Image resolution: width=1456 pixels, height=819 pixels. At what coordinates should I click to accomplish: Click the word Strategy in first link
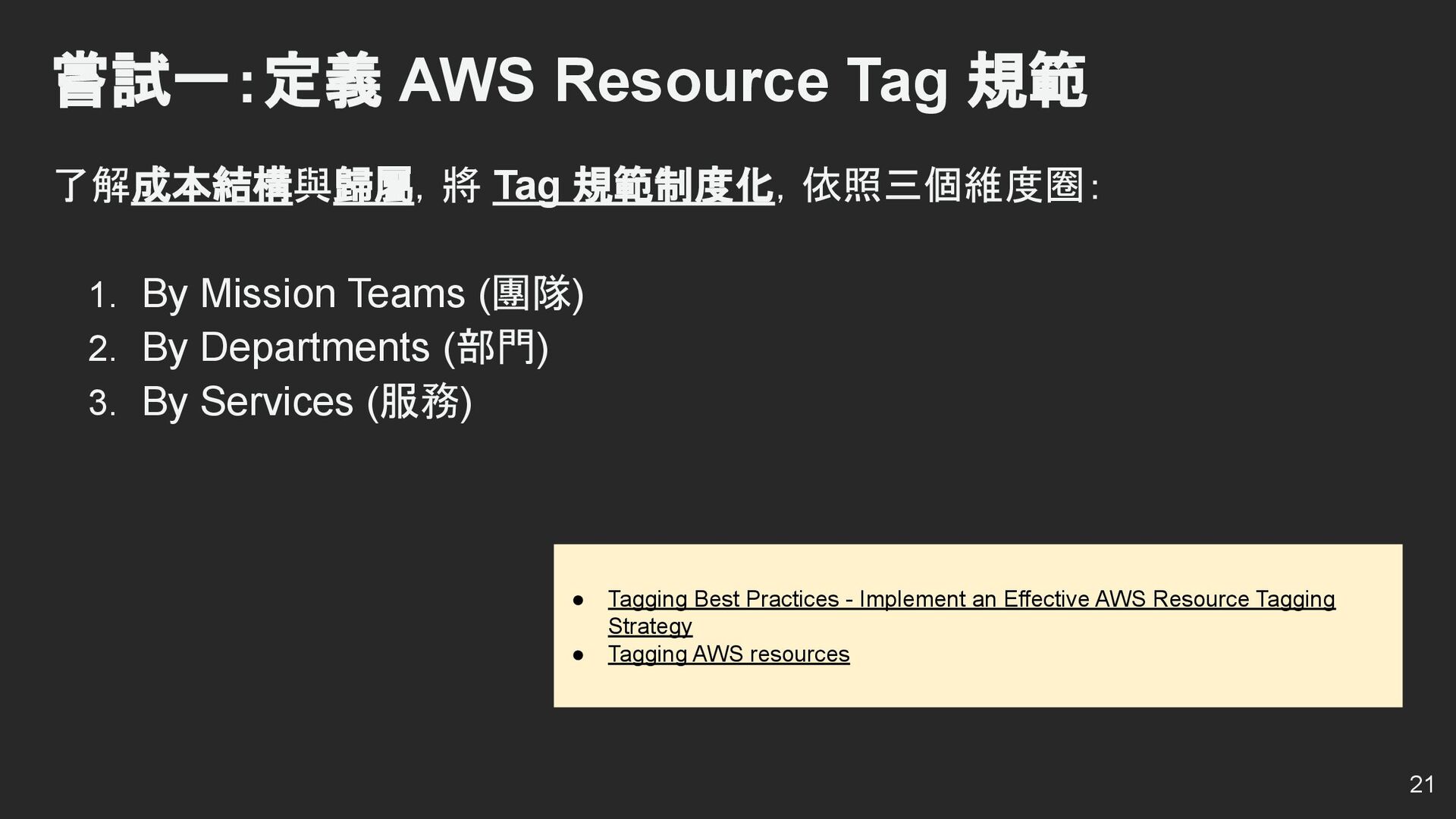click(x=650, y=626)
